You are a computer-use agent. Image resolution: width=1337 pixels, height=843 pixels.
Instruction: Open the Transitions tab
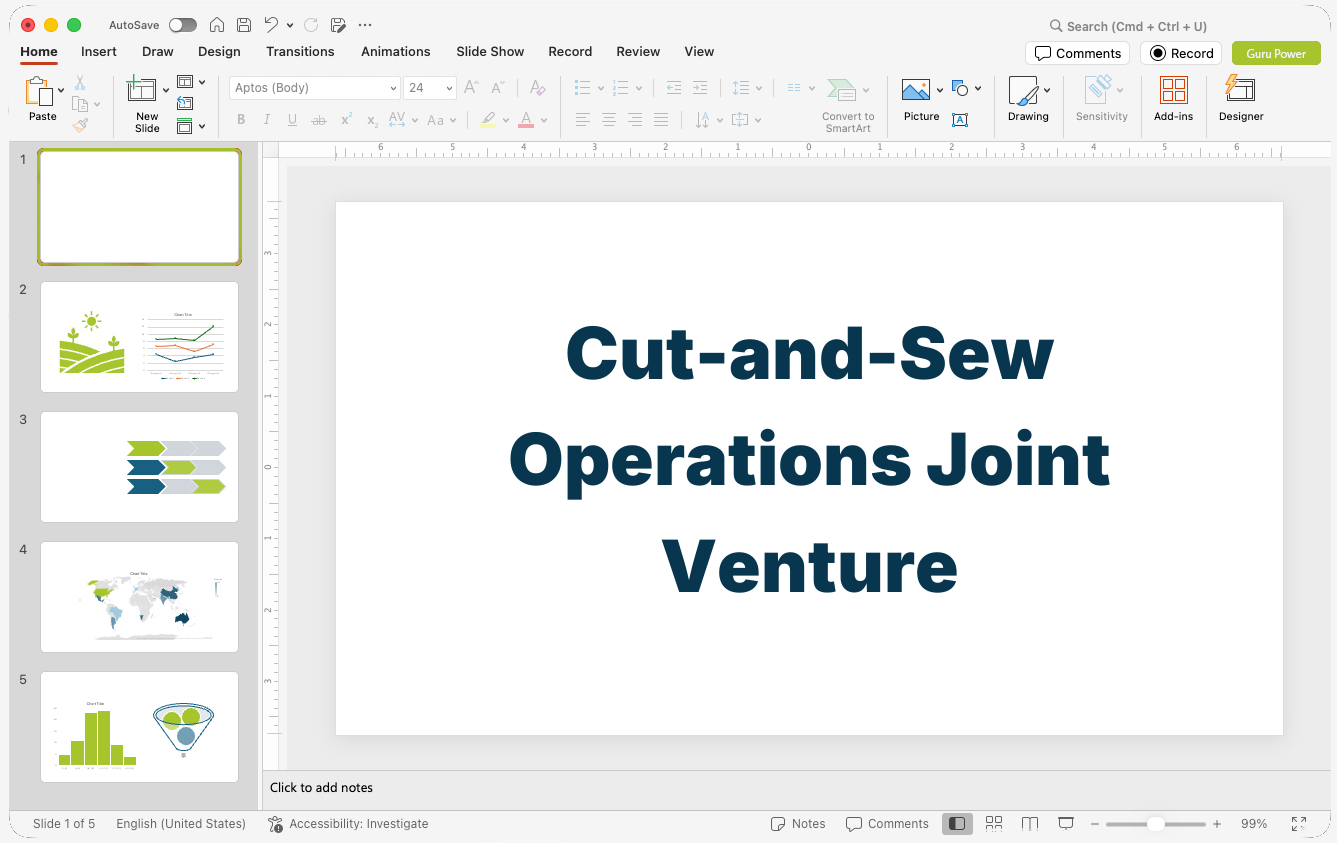(300, 52)
